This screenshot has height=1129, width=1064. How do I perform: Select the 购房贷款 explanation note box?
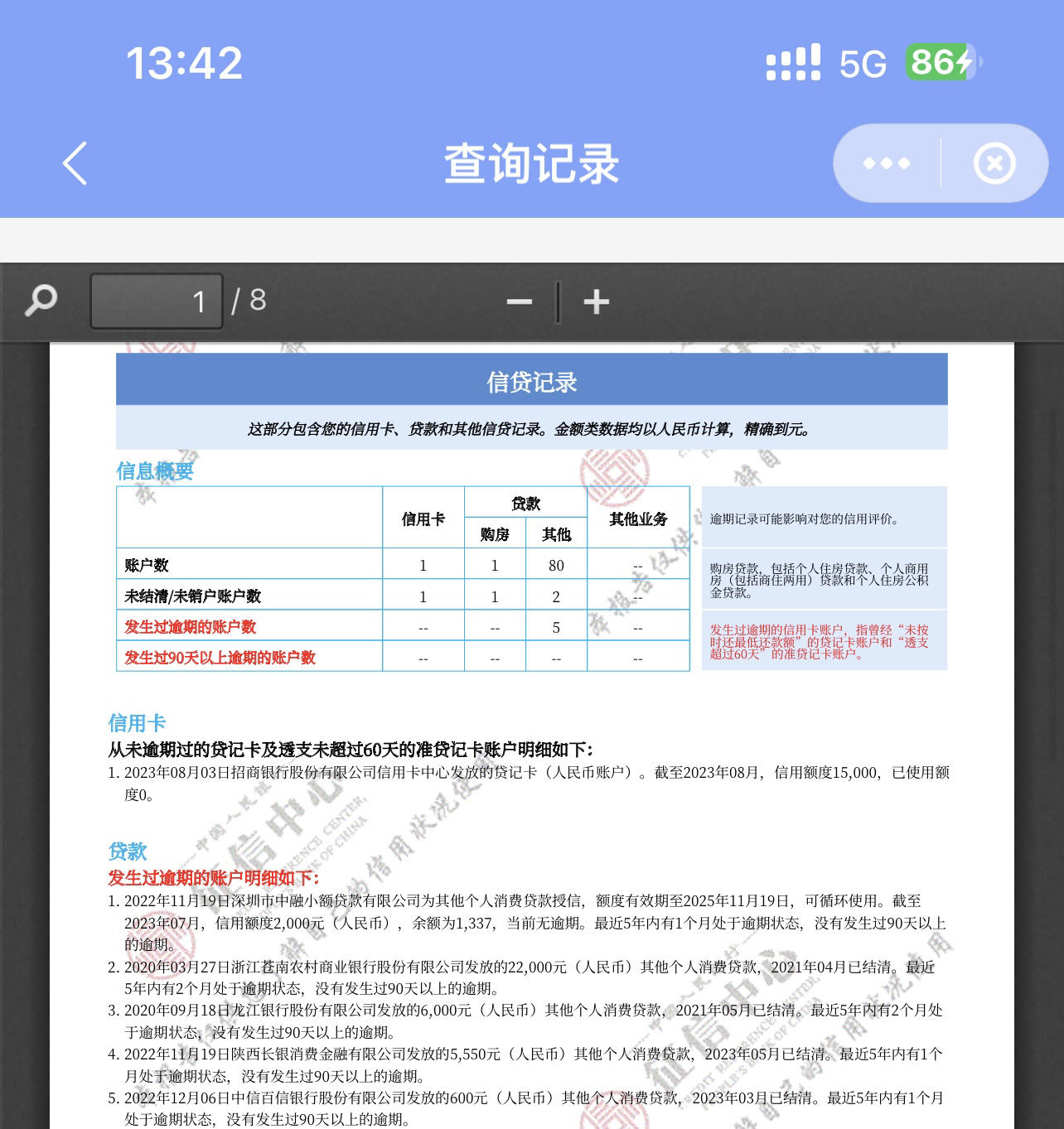[825, 580]
